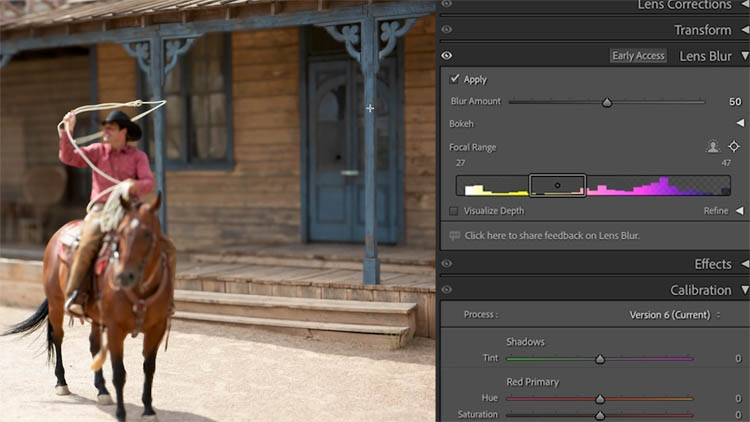Viewport: 750px width, 422px height.
Task: Click the focal range start value 27
Action: 460,163
